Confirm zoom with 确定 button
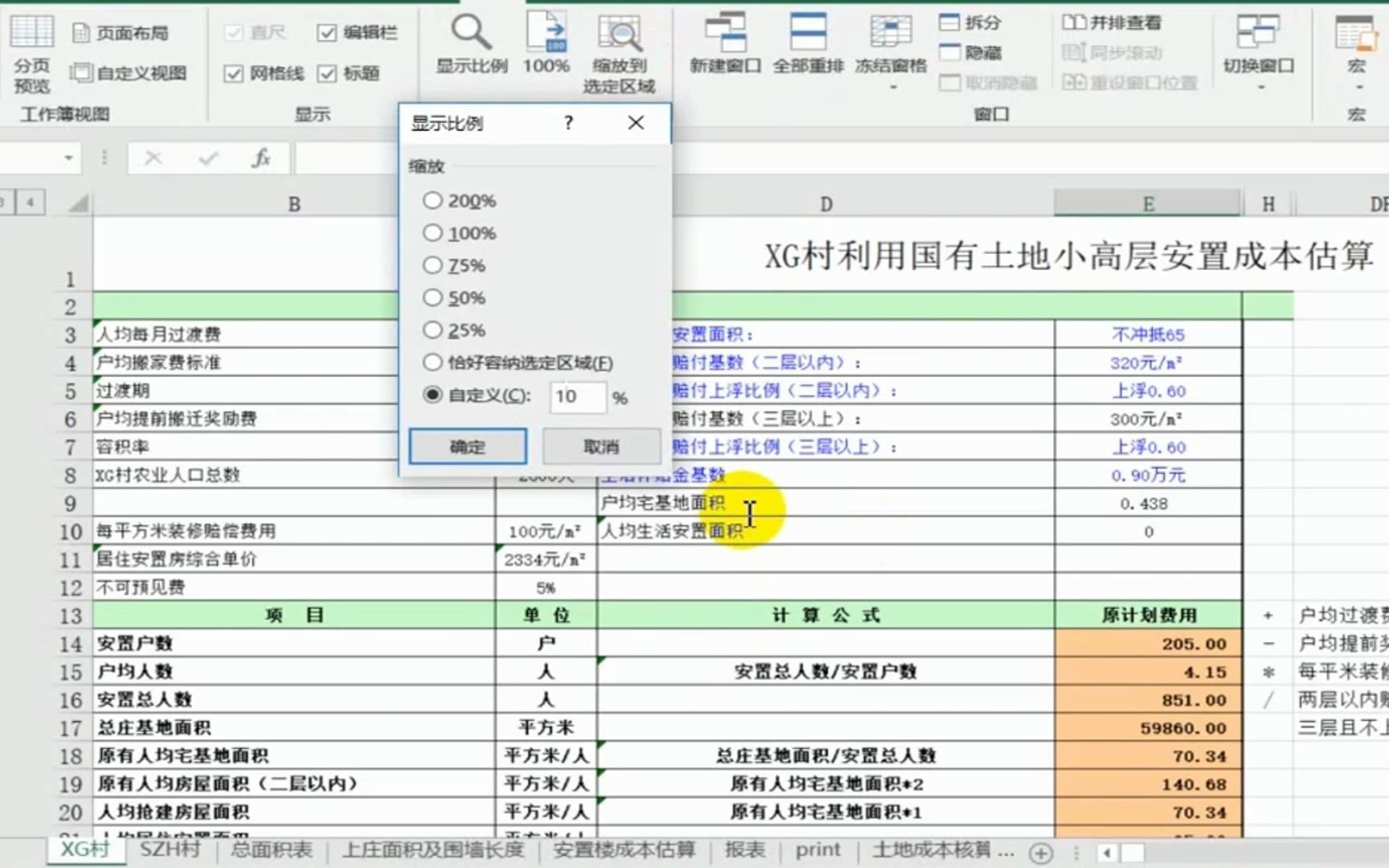This screenshot has height=868, width=1389. coord(468,447)
